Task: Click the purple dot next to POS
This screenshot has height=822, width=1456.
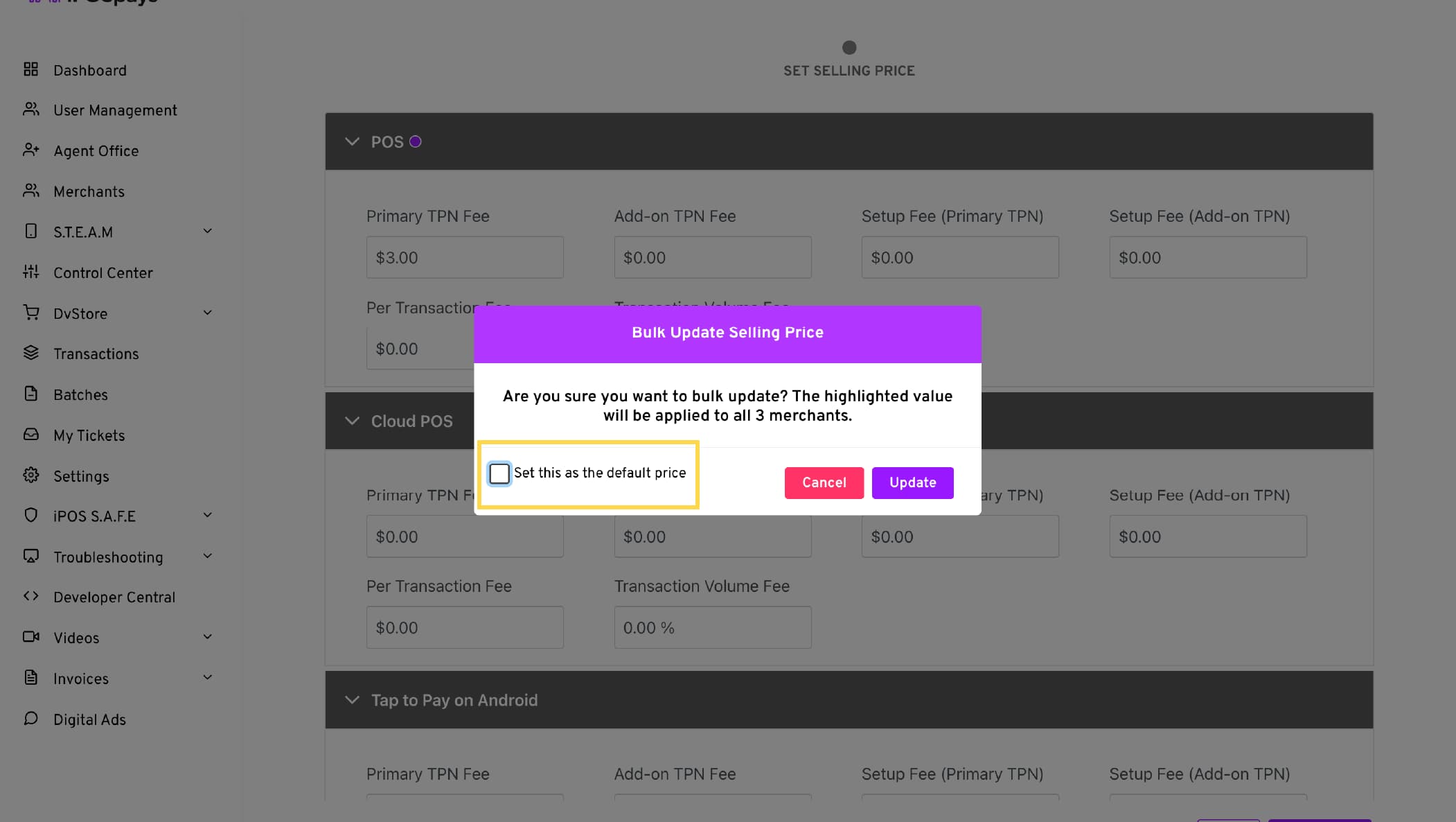Action: click(415, 141)
